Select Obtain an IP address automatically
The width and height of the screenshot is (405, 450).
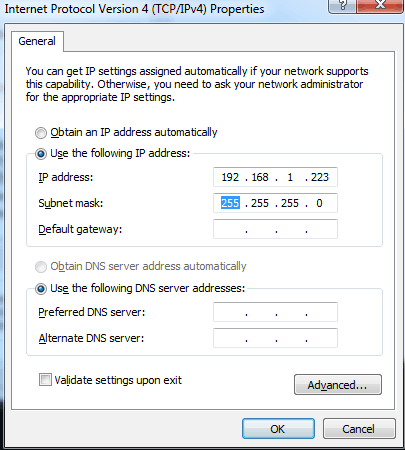tap(41, 133)
